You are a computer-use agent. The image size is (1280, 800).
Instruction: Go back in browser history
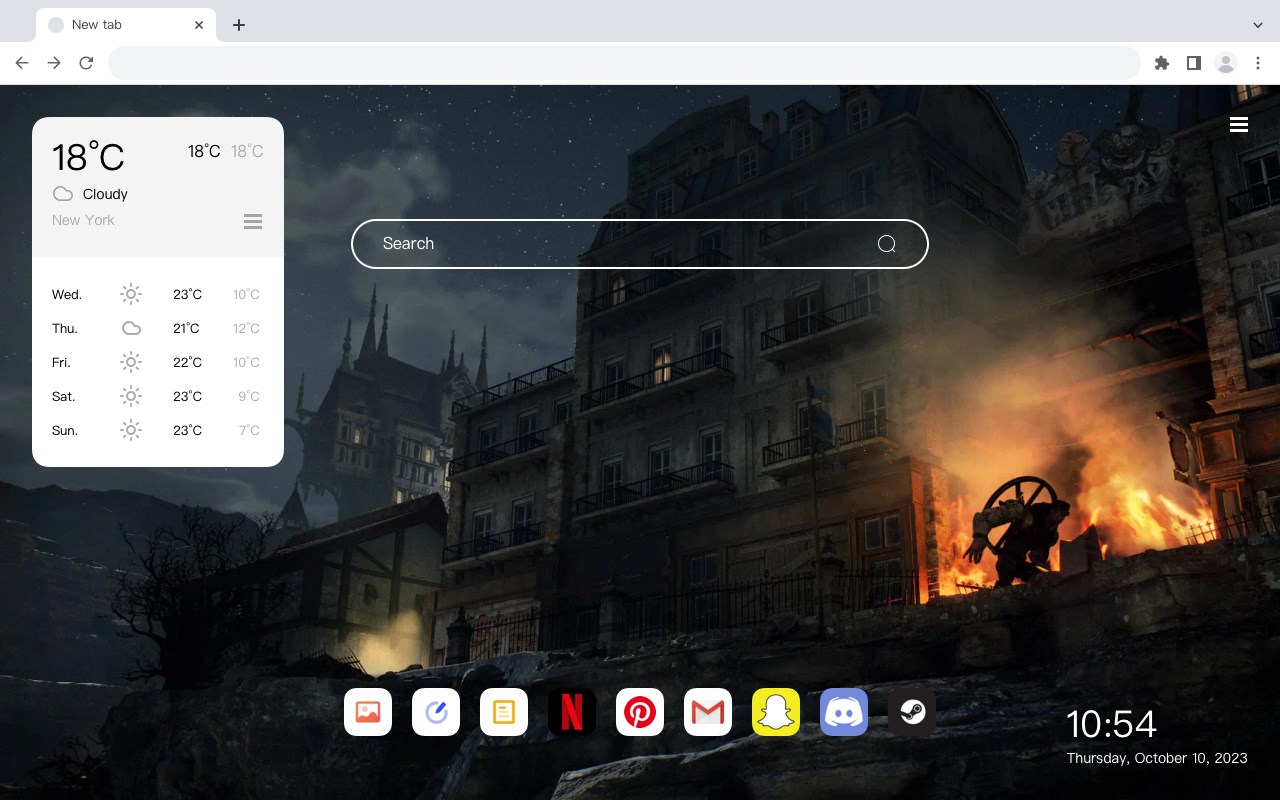[x=22, y=63]
